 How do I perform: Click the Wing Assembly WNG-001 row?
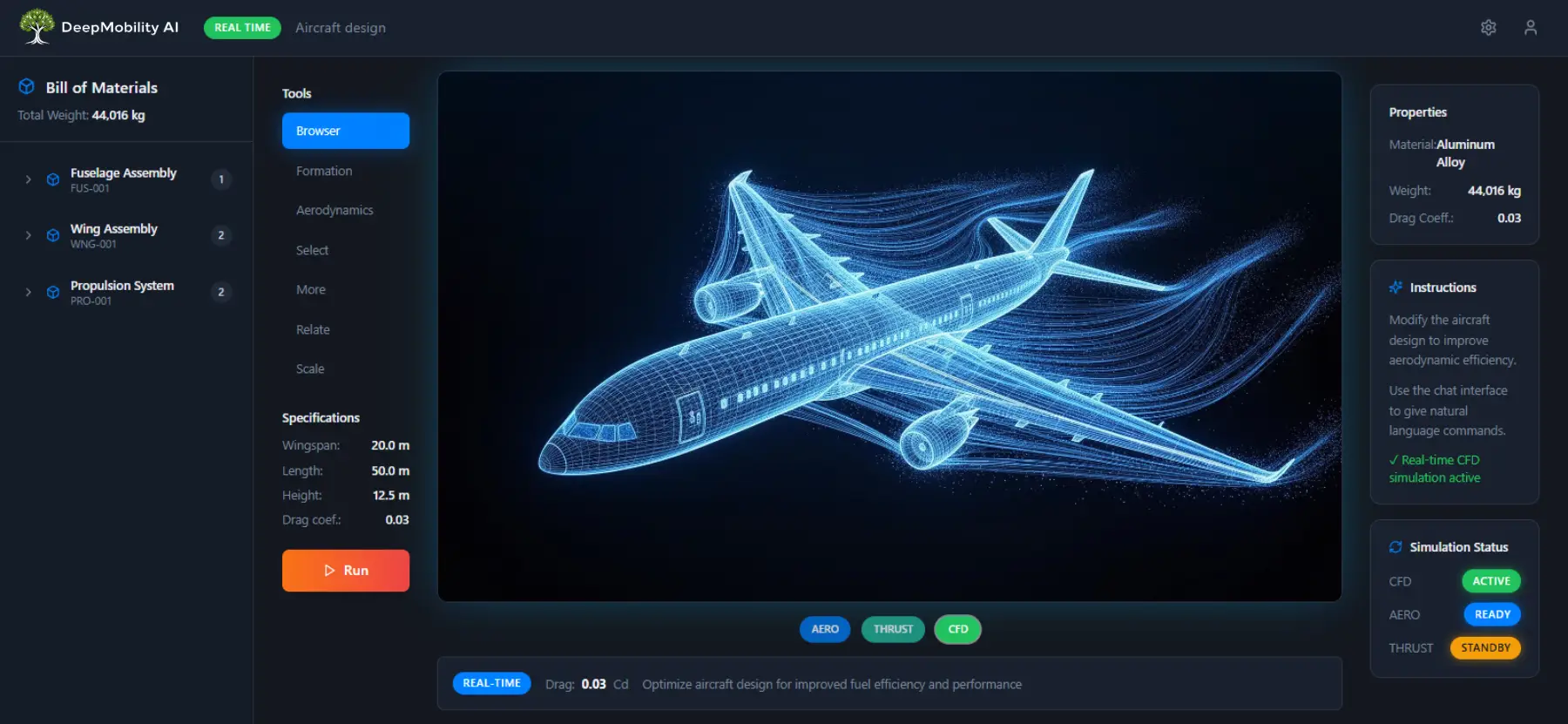point(127,235)
